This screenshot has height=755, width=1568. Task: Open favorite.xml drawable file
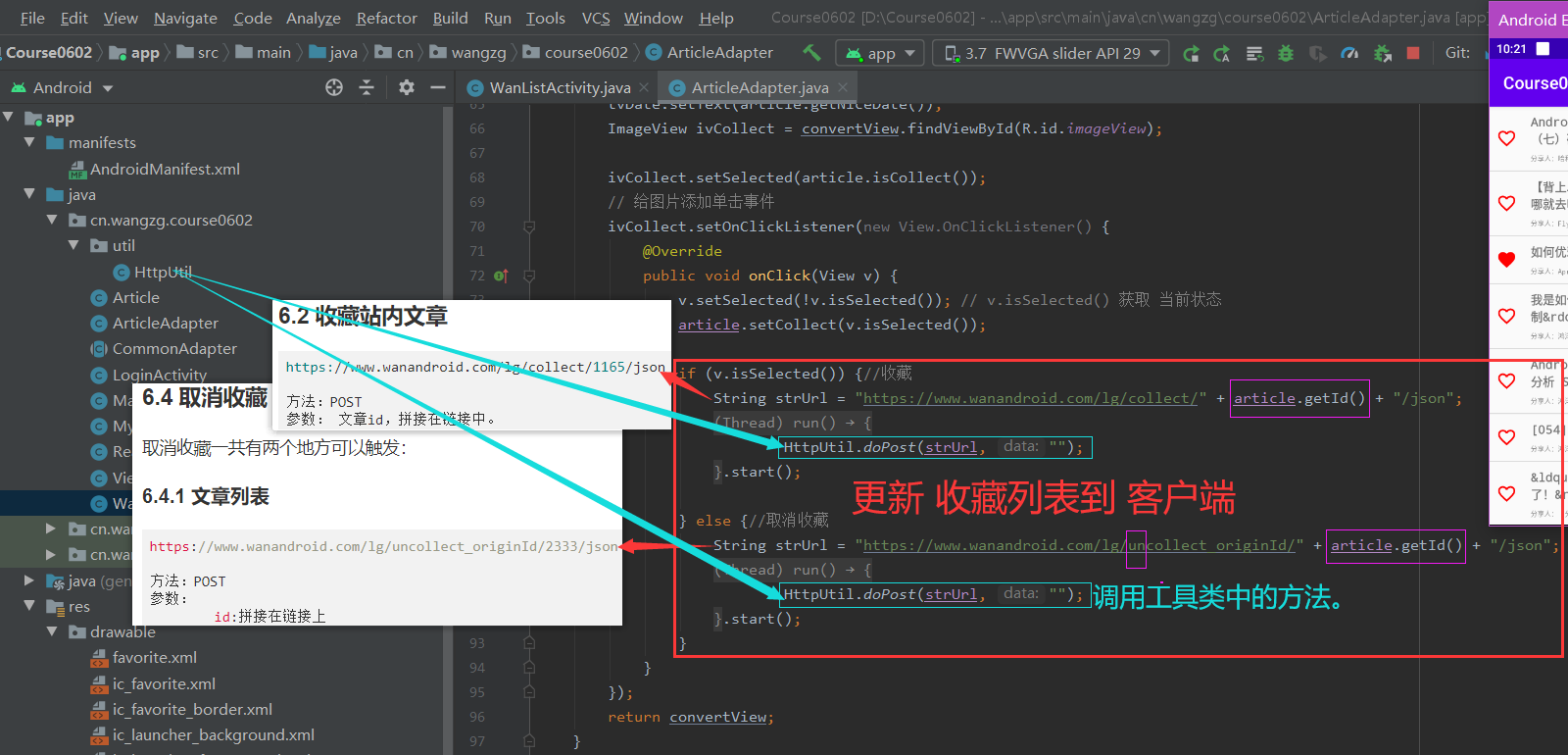pyautogui.click(x=154, y=657)
